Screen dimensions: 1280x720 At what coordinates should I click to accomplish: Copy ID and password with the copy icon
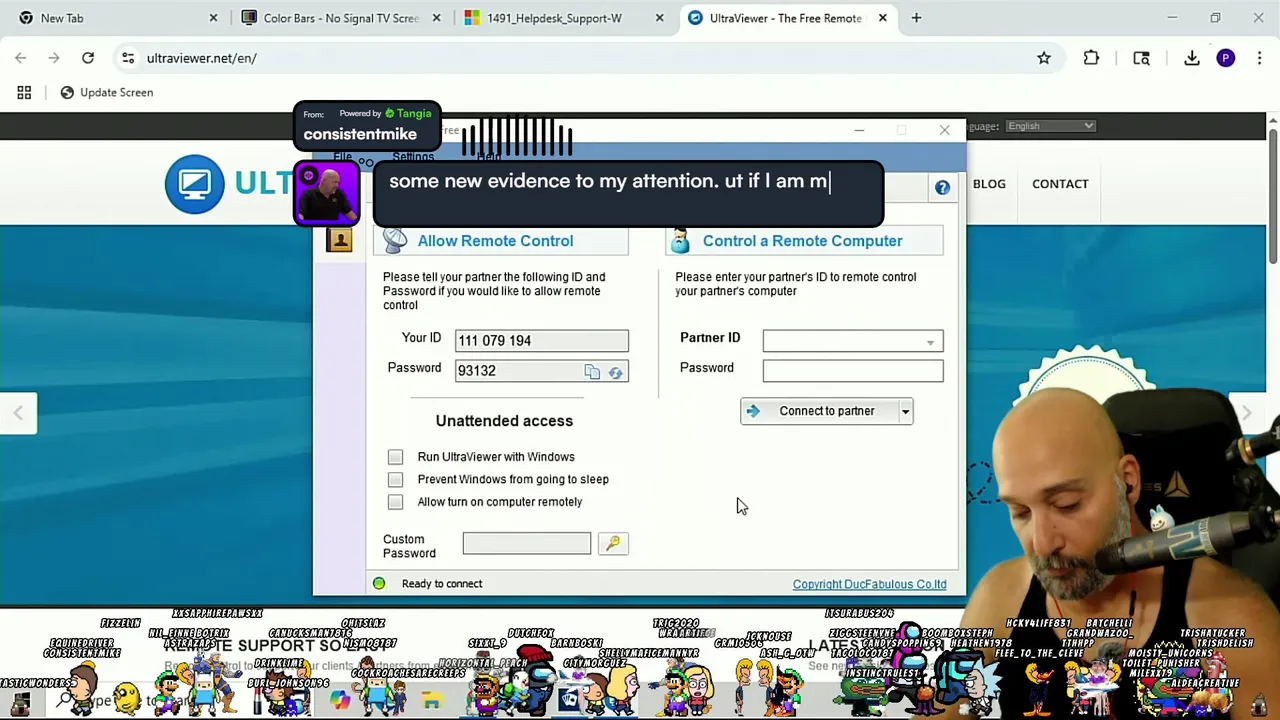pyautogui.click(x=592, y=372)
